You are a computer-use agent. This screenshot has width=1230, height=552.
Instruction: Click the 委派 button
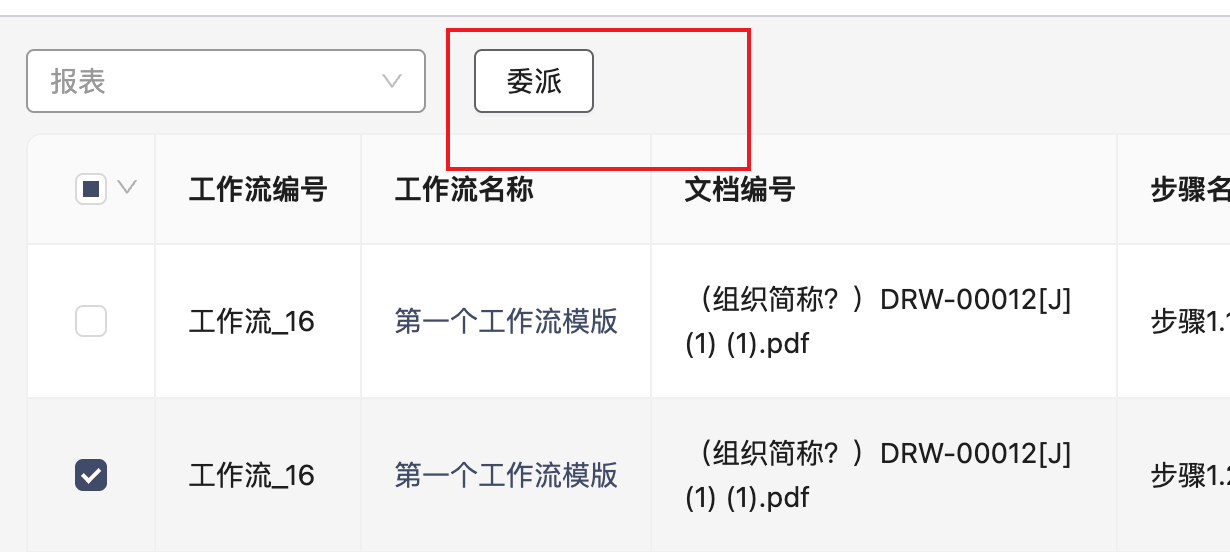534,81
